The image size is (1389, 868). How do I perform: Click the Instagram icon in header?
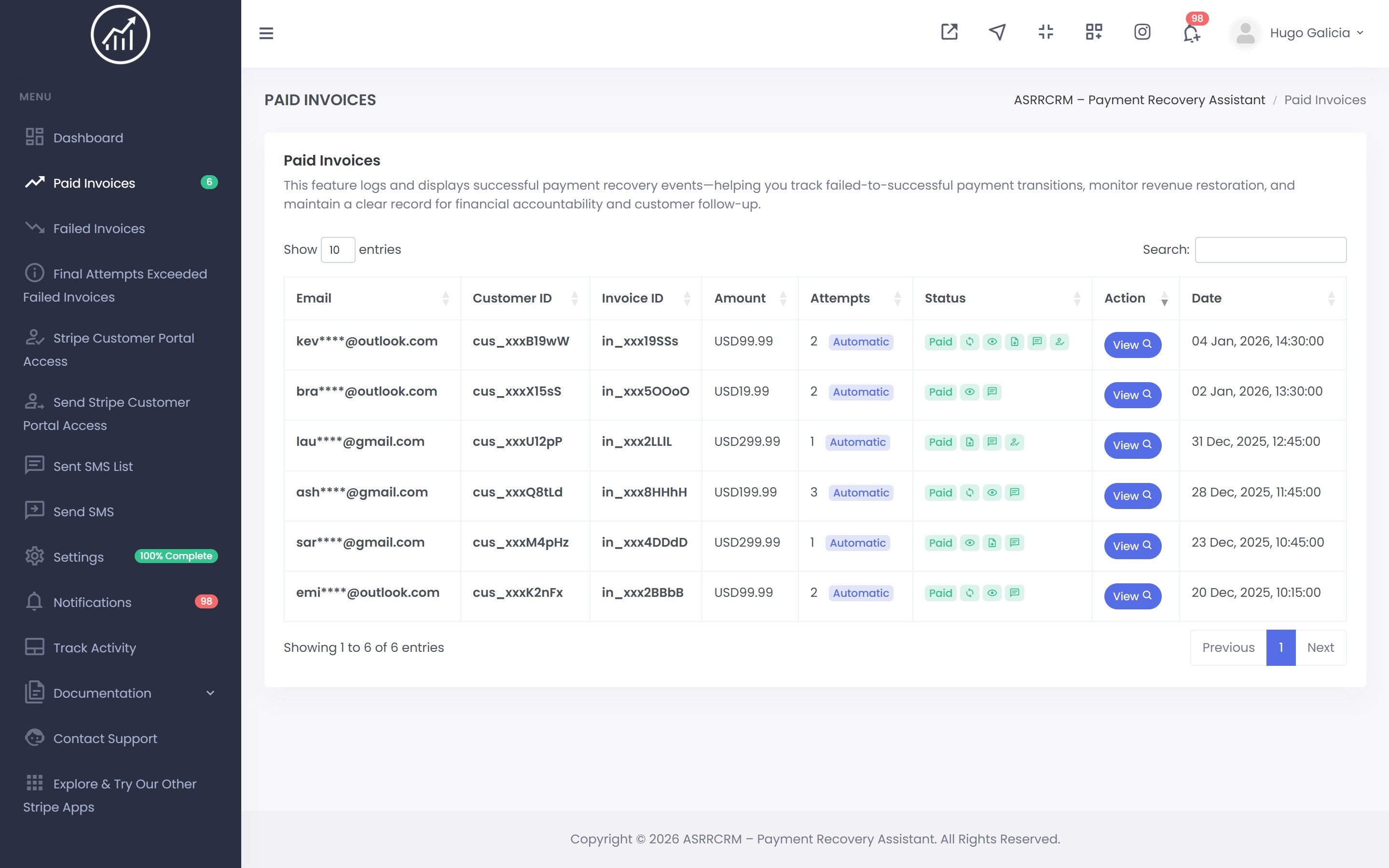[1142, 32]
